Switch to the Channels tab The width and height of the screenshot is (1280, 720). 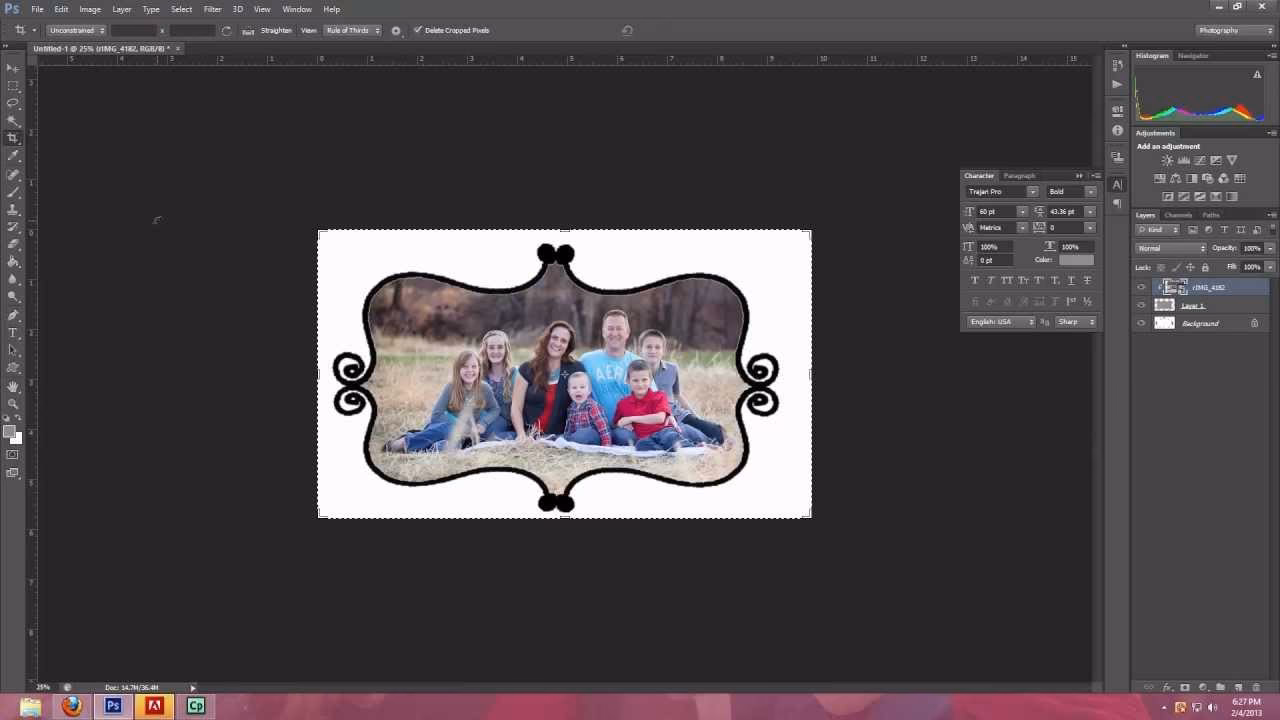coord(1178,214)
